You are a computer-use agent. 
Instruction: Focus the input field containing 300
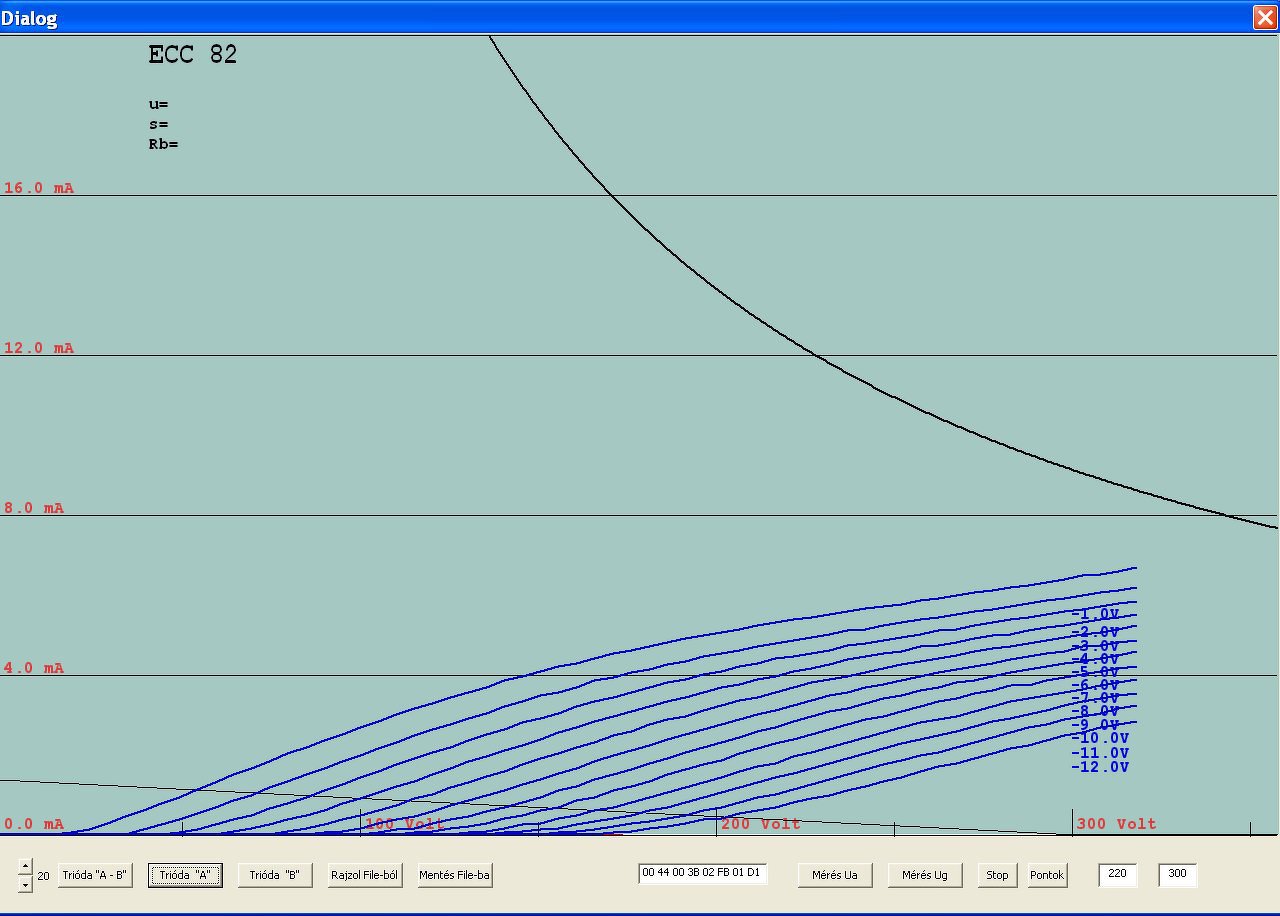click(1177, 874)
